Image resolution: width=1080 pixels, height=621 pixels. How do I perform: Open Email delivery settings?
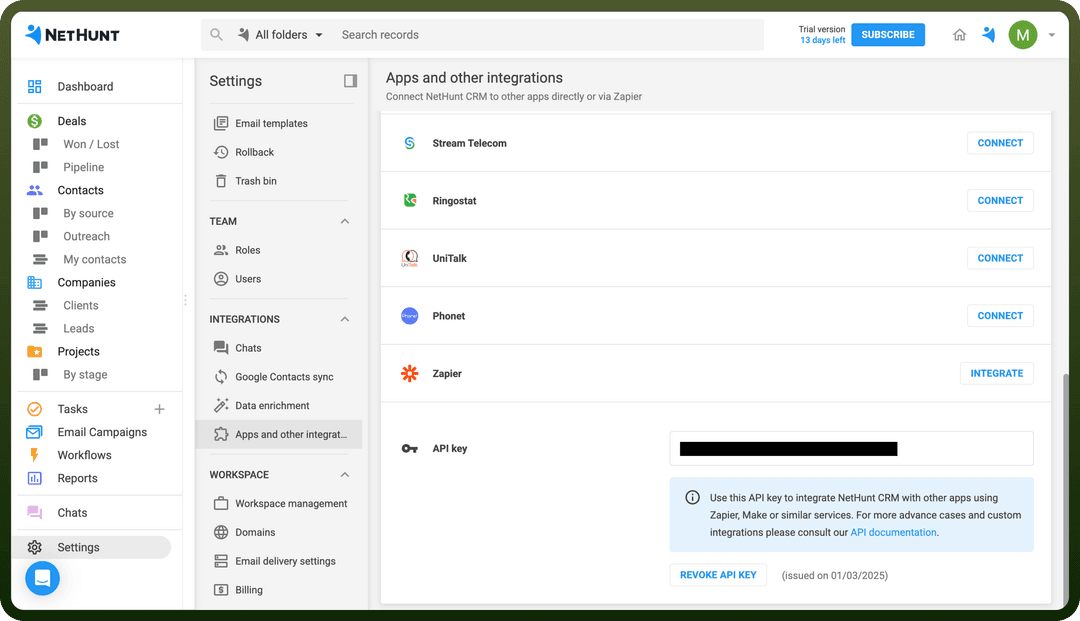coord(285,562)
